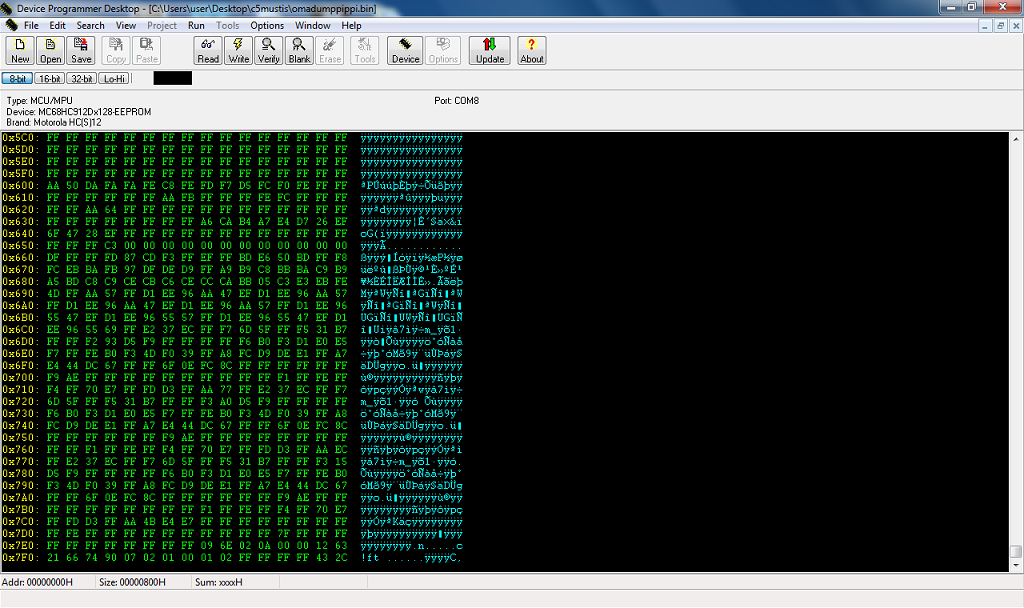Image resolution: width=1024 pixels, height=608 pixels.
Task: Open the About dialog icon
Action: (532, 50)
